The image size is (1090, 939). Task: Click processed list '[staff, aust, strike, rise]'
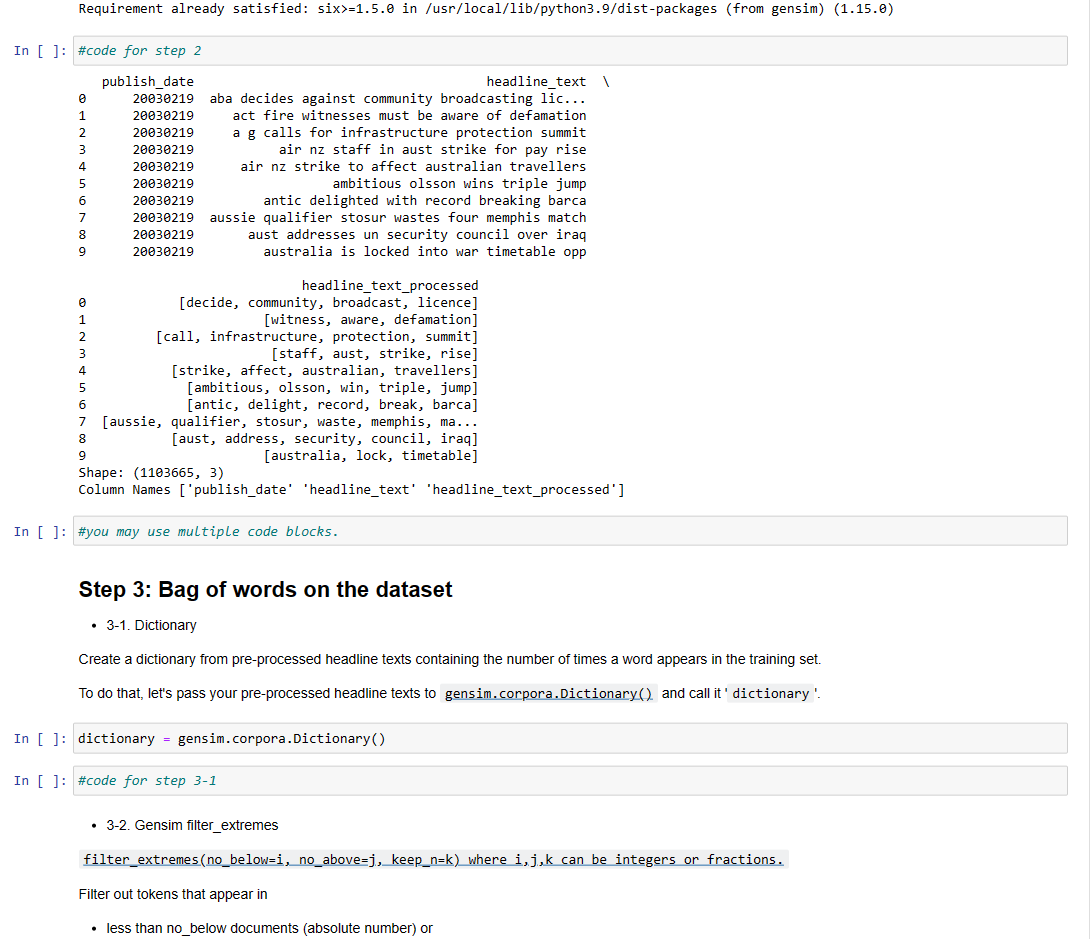[x=375, y=354]
